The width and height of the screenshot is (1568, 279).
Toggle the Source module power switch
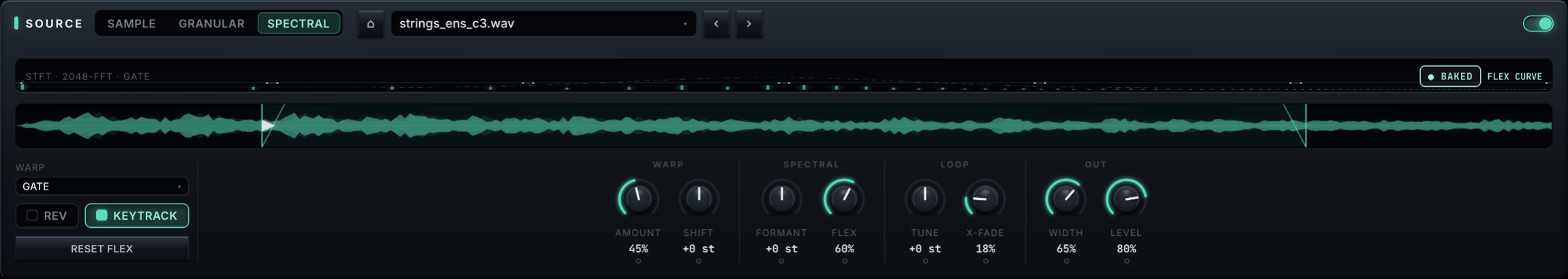(x=1538, y=24)
